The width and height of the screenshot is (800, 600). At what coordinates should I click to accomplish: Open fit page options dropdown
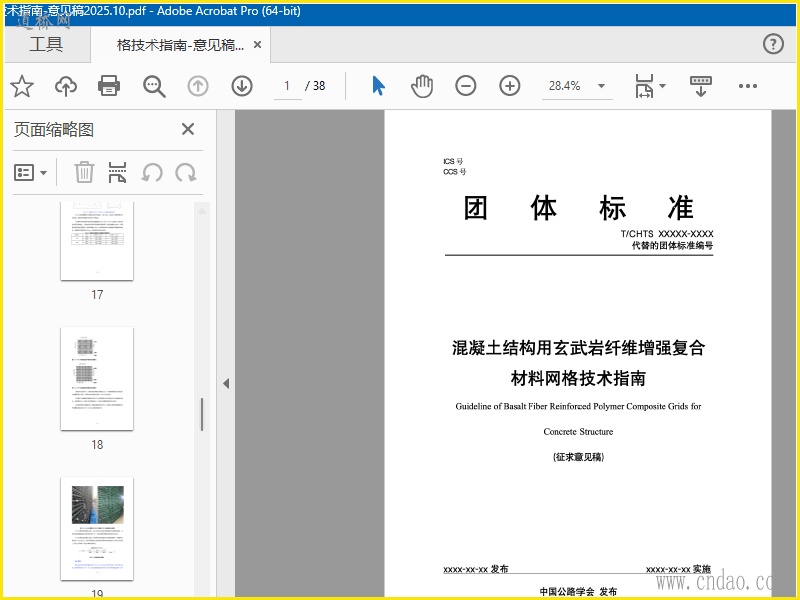pos(650,86)
